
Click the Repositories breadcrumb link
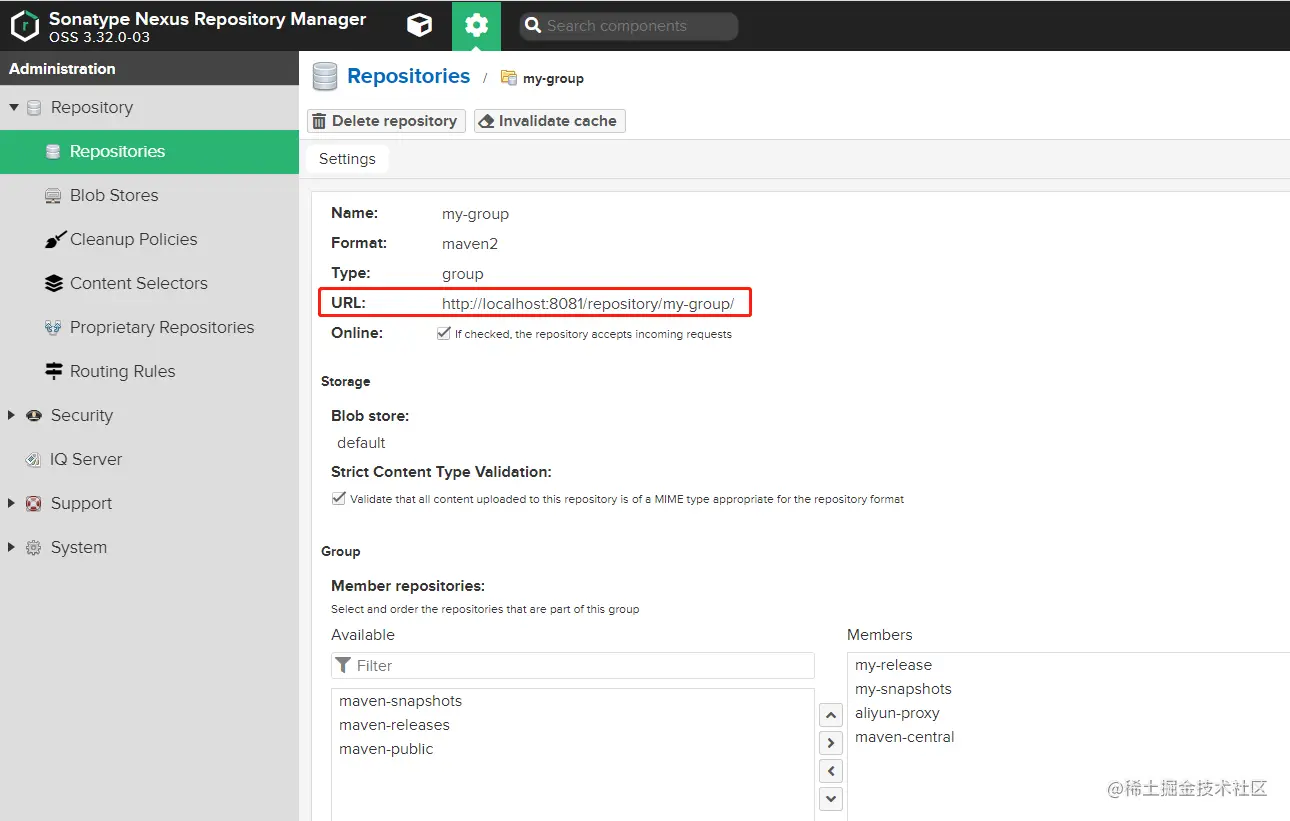408,76
